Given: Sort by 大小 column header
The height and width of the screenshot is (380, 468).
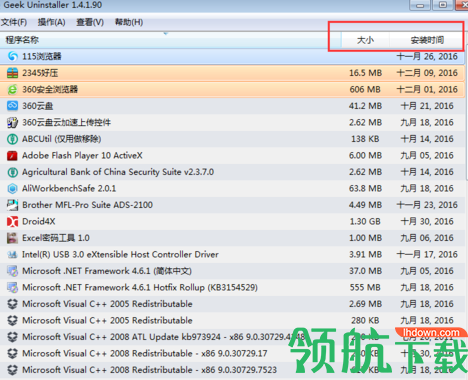Looking at the screenshot, I should (x=365, y=40).
